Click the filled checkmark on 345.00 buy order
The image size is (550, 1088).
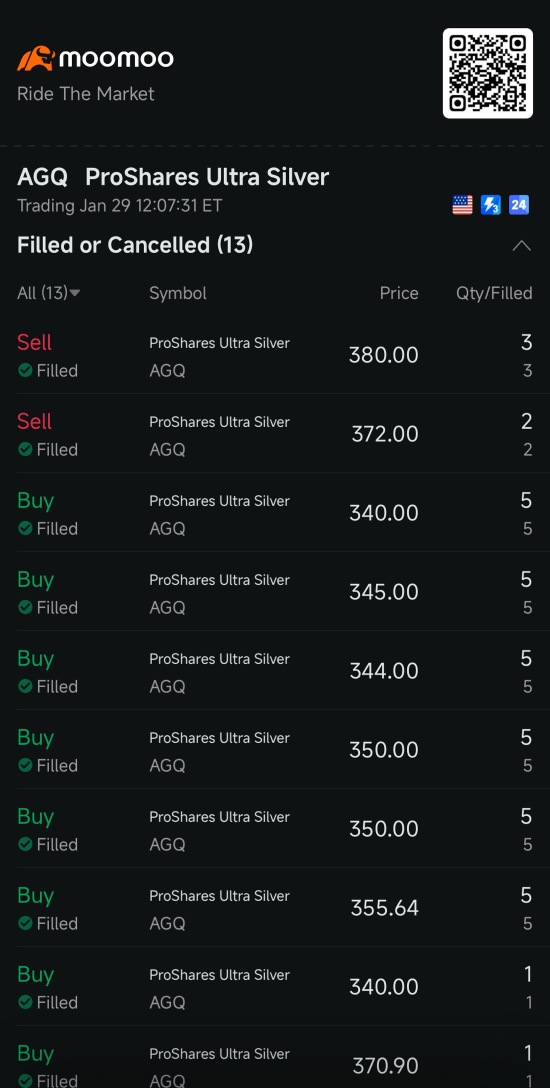[x=25, y=608]
